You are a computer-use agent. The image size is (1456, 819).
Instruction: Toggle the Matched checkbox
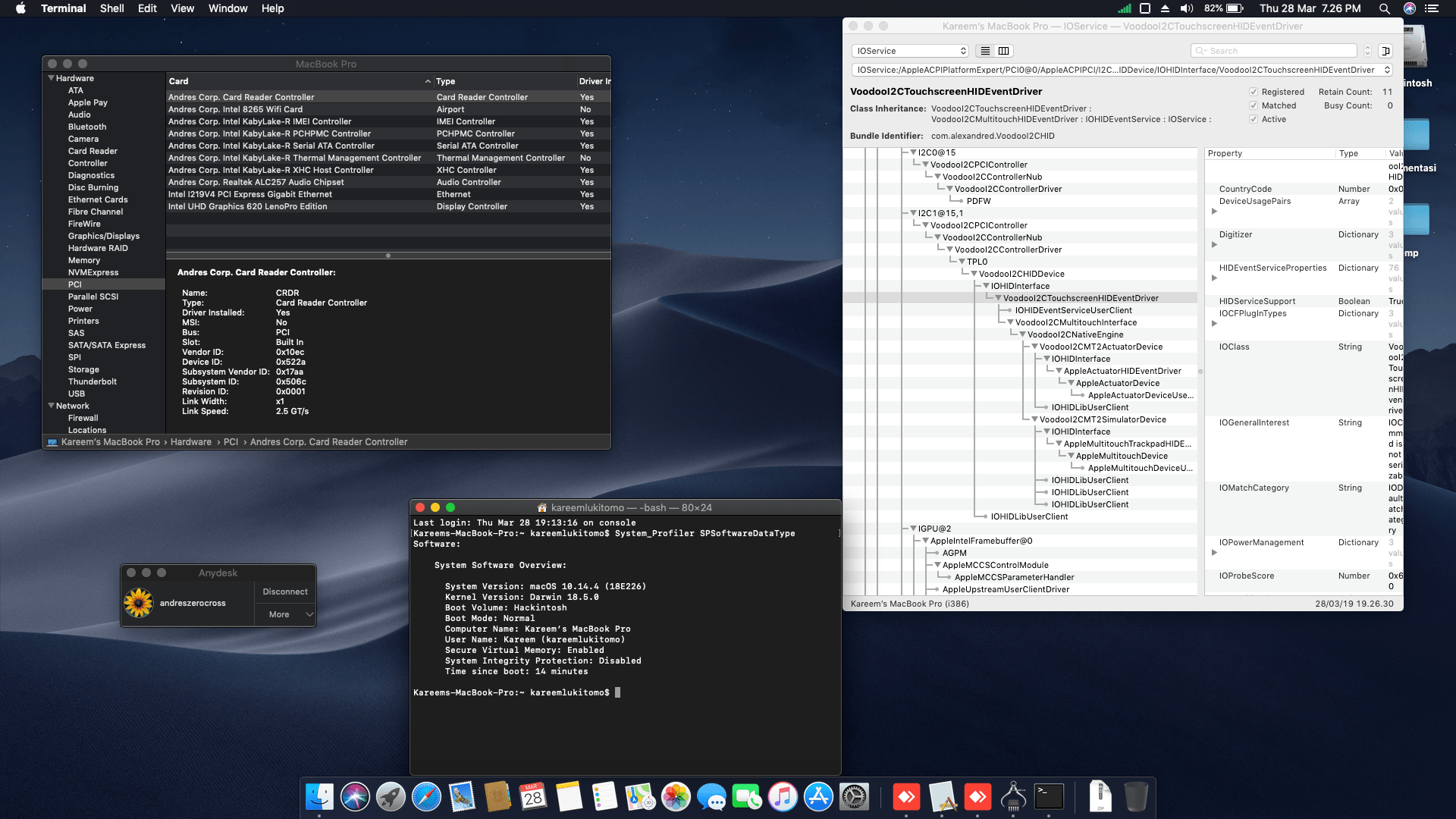[1254, 105]
